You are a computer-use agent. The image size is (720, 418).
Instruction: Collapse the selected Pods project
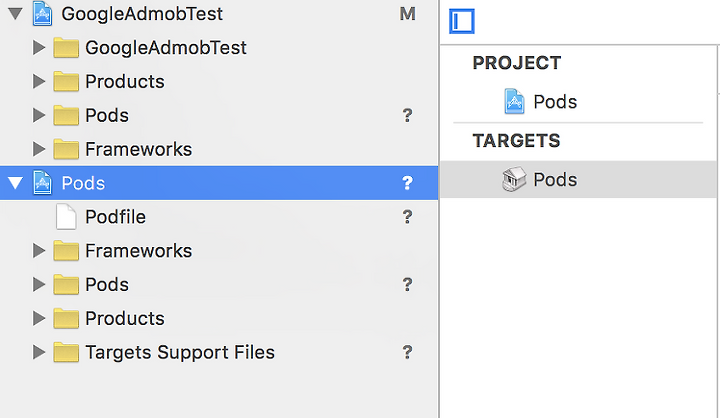click(x=16, y=183)
